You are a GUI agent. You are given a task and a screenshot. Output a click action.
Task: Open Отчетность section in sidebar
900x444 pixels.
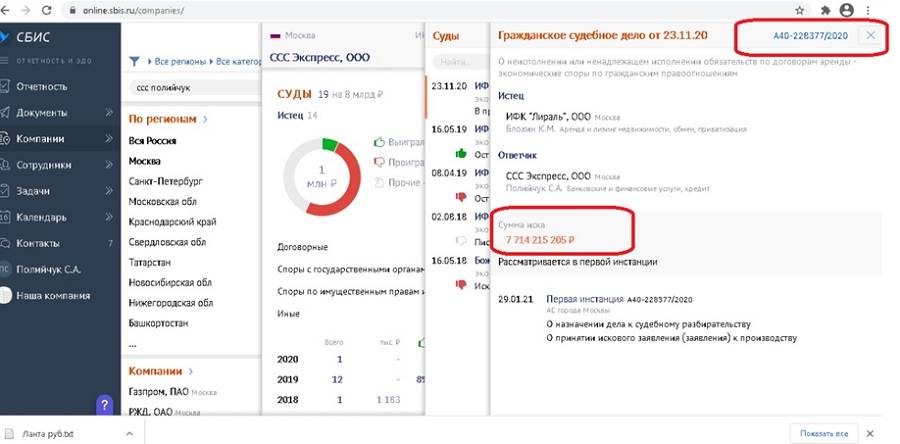41,87
